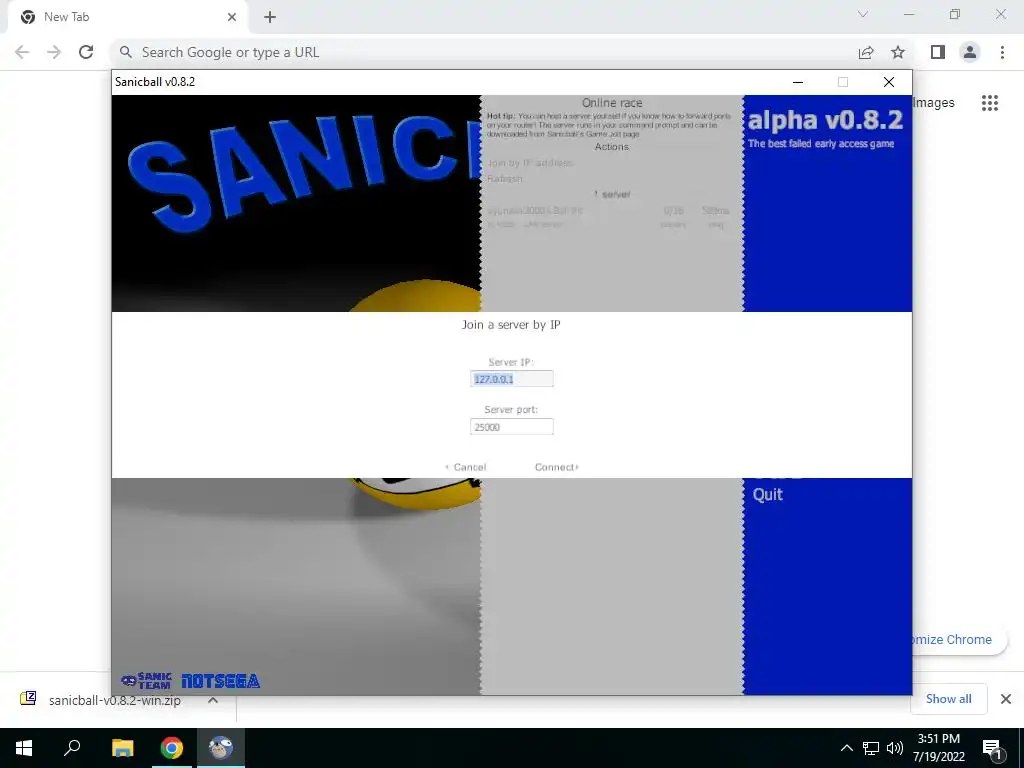1024x768 pixels.
Task: Bookmark this tab with the star icon
Action: [898, 52]
